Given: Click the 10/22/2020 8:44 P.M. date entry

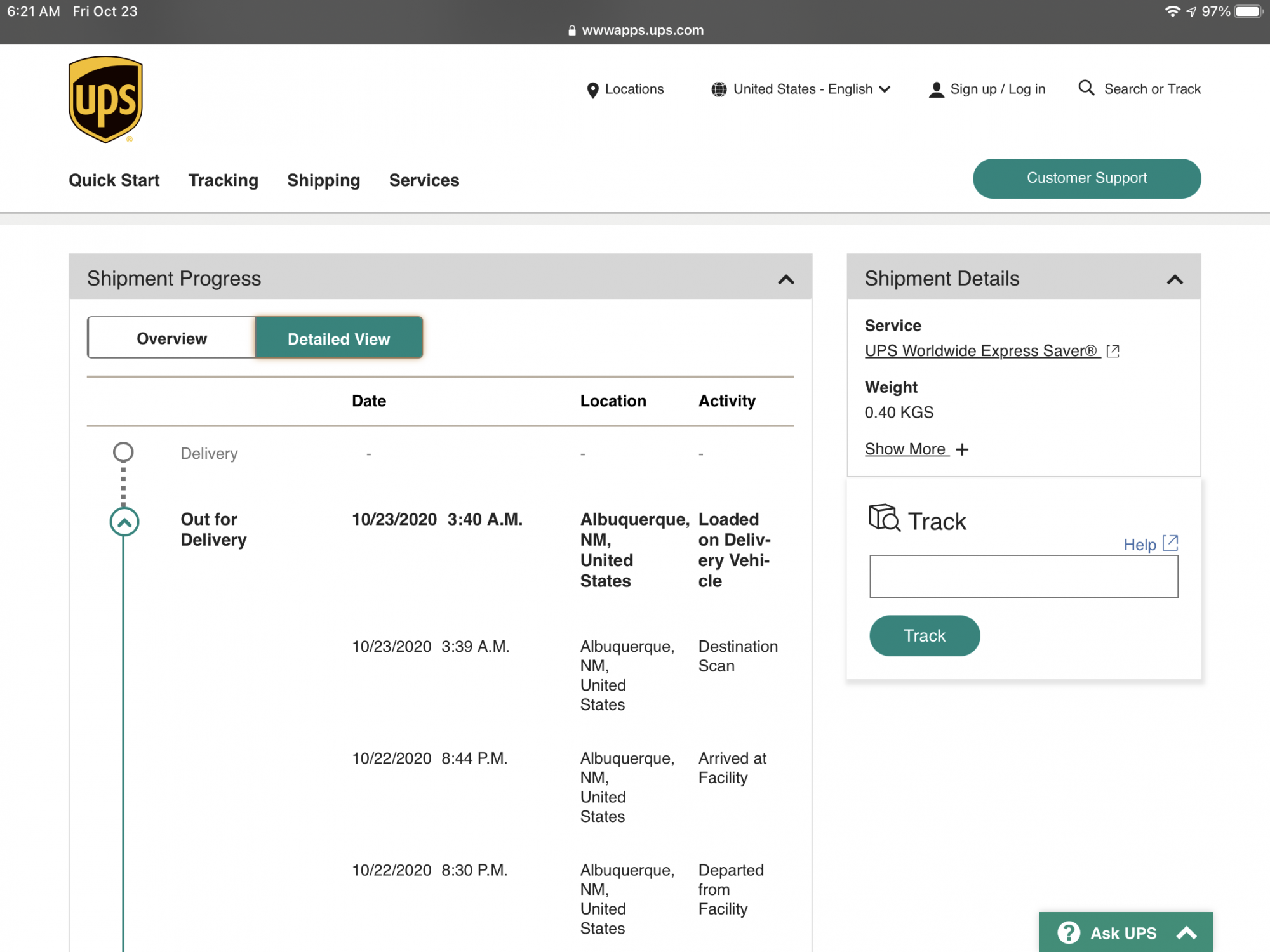Looking at the screenshot, I should pyautogui.click(x=430, y=758).
